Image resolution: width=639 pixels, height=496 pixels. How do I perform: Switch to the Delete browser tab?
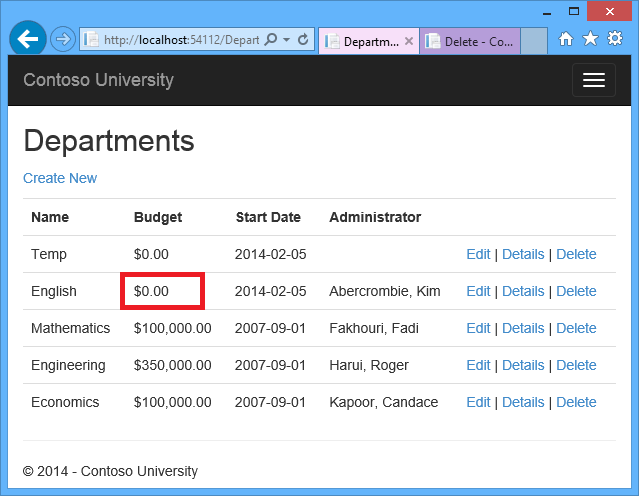470,41
